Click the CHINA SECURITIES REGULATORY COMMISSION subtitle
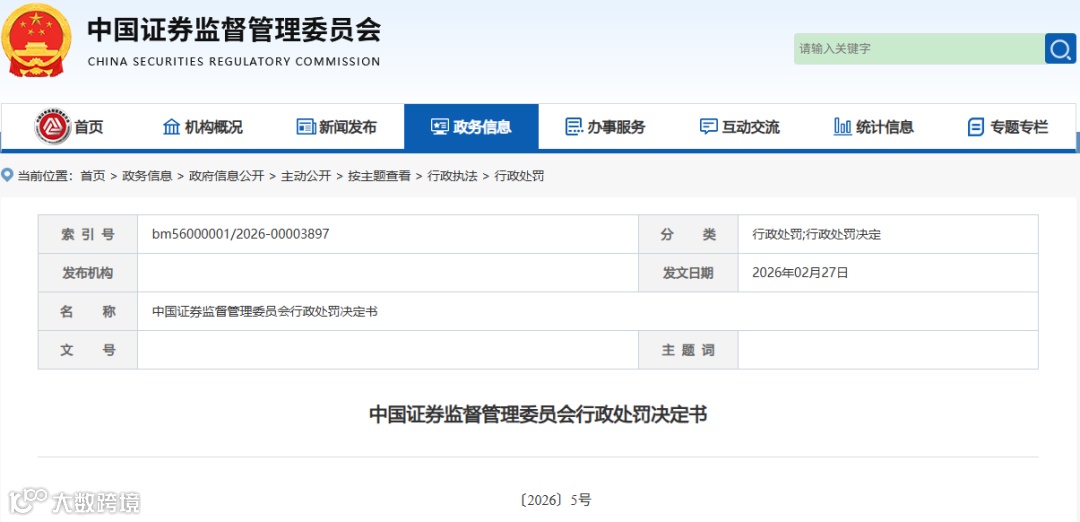 pyautogui.click(x=234, y=61)
